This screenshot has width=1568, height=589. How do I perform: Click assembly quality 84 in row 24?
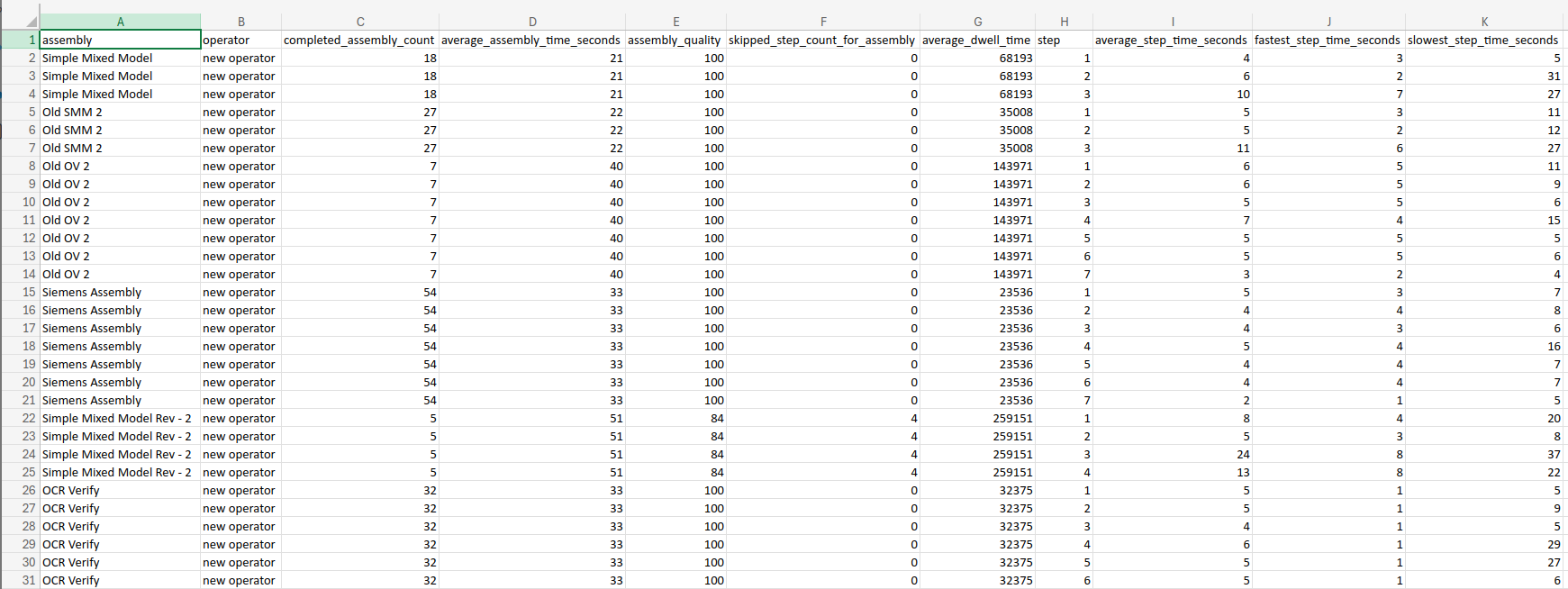coord(717,454)
